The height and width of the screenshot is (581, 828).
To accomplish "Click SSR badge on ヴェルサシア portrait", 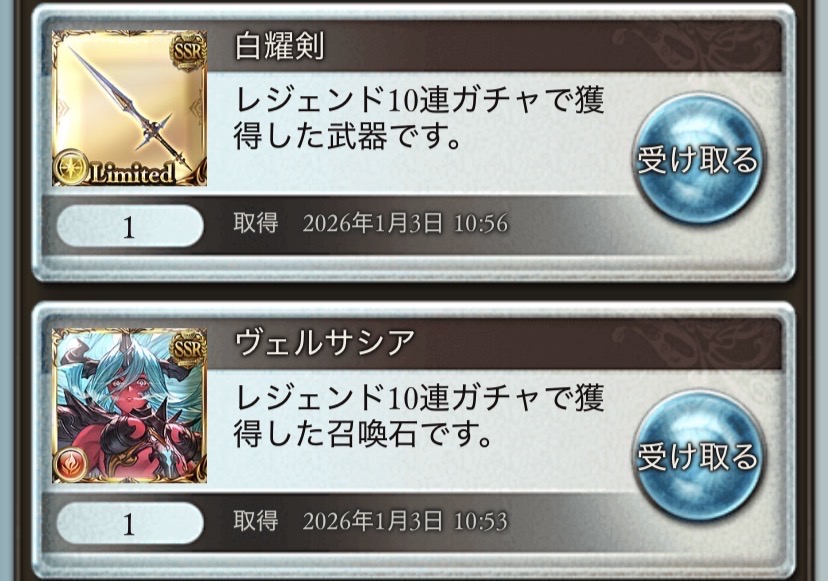I will click(x=188, y=348).
